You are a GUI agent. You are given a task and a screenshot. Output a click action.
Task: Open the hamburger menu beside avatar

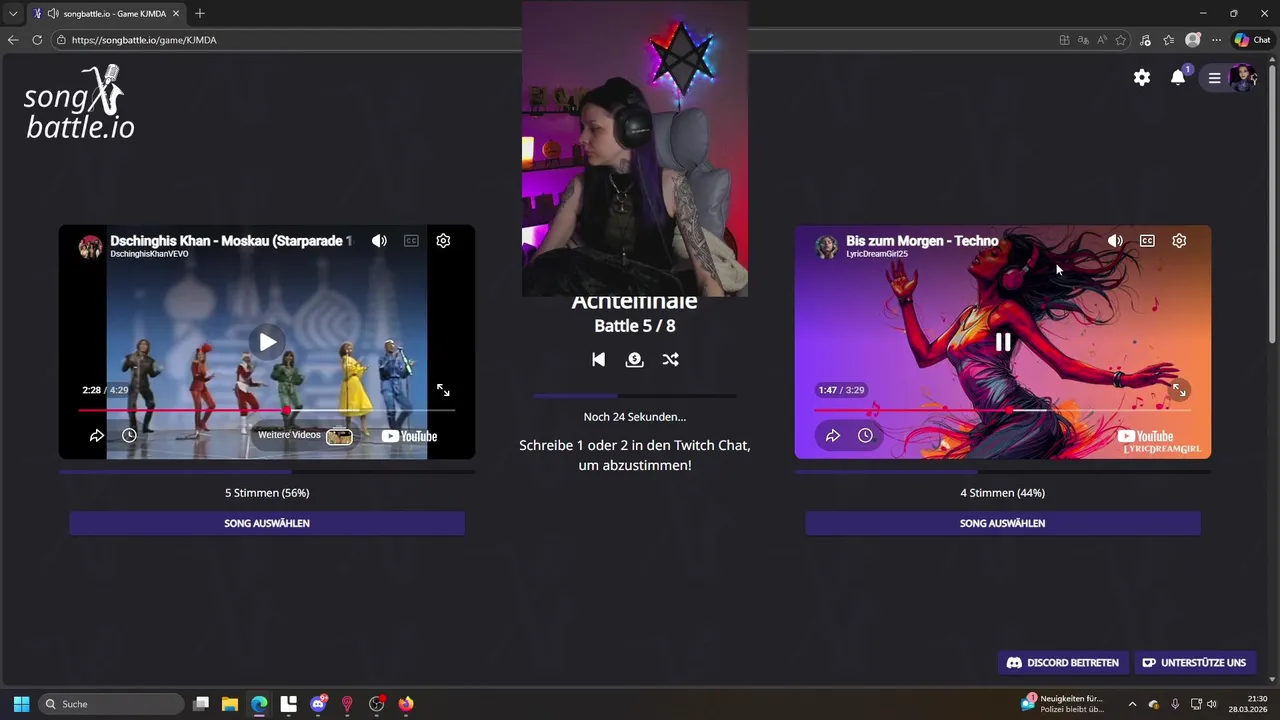[x=1214, y=78]
